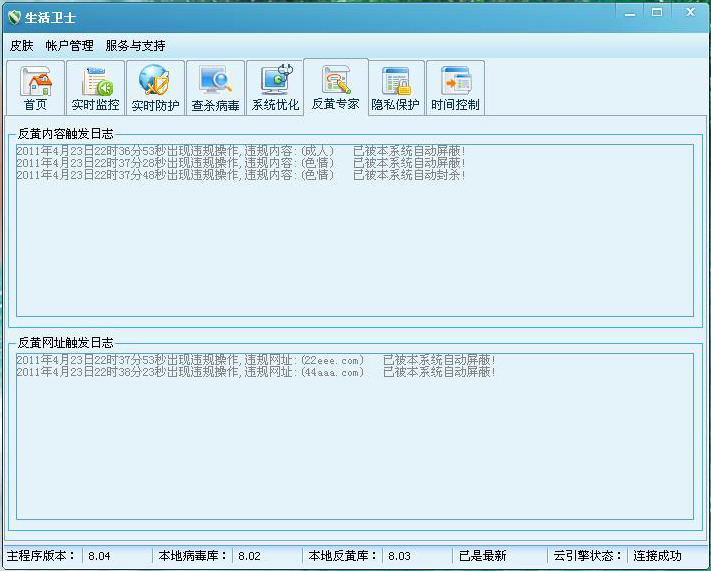Click the 连接成功 cloud engine status
711x571 pixels.
[x=657, y=556]
